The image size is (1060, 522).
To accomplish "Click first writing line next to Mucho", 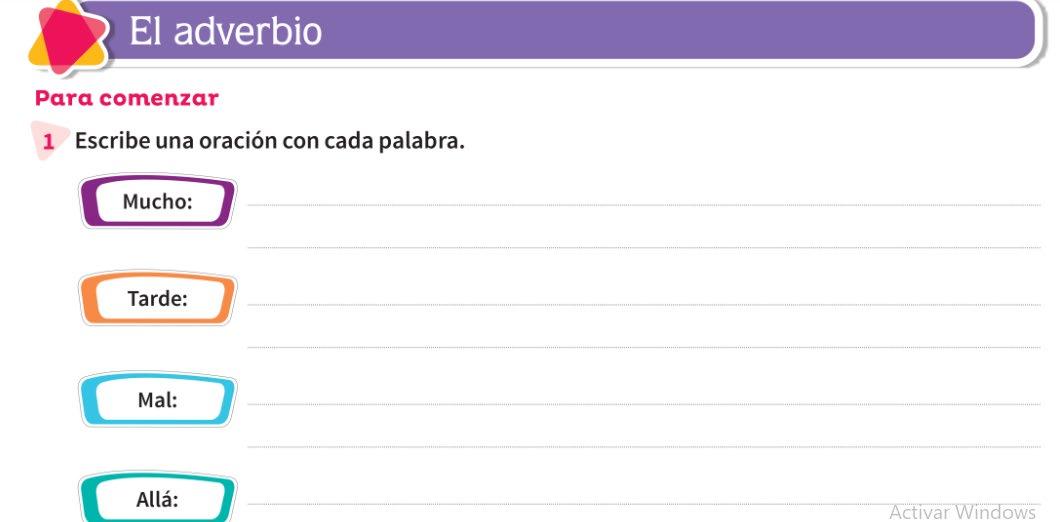I will coord(640,204).
